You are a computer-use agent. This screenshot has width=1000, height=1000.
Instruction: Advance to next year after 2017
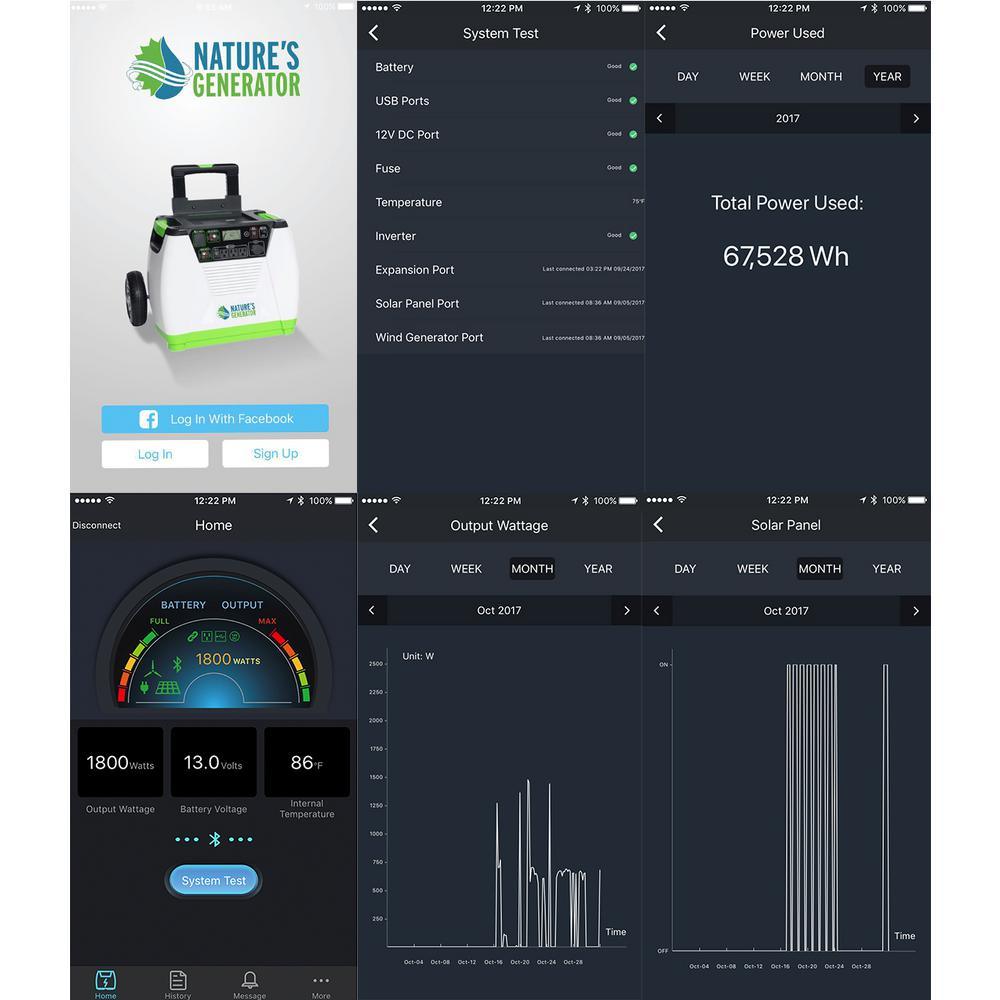(915, 118)
